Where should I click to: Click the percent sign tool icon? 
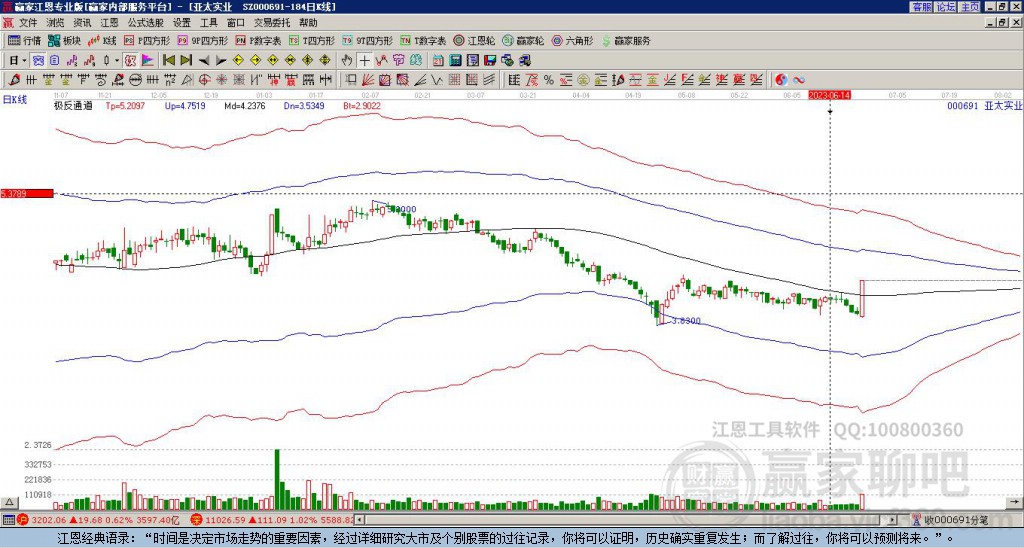(x=549, y=80)
